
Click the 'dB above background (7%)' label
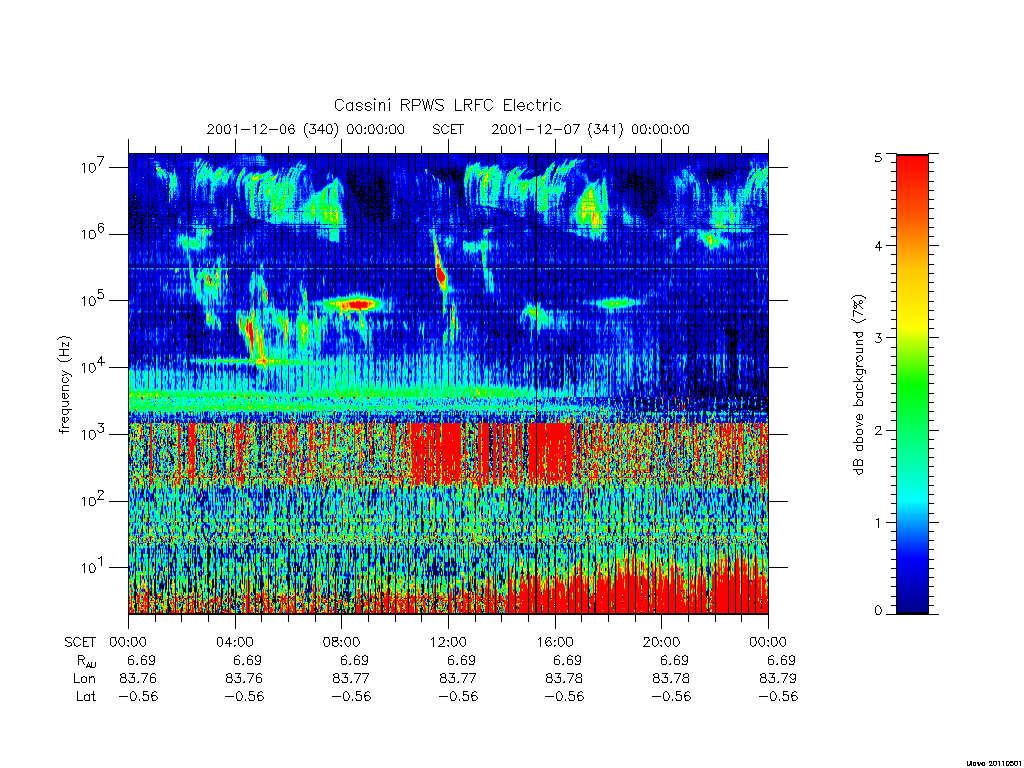[x=858, y=385]
